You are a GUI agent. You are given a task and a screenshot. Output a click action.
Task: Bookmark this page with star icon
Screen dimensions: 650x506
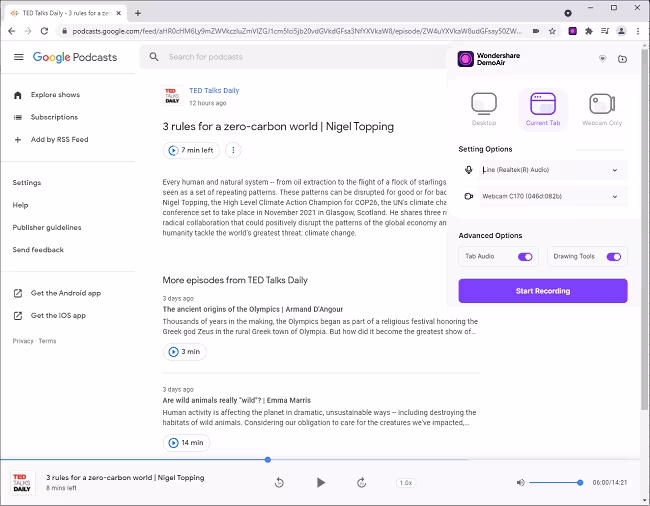(x=552, y=31)
